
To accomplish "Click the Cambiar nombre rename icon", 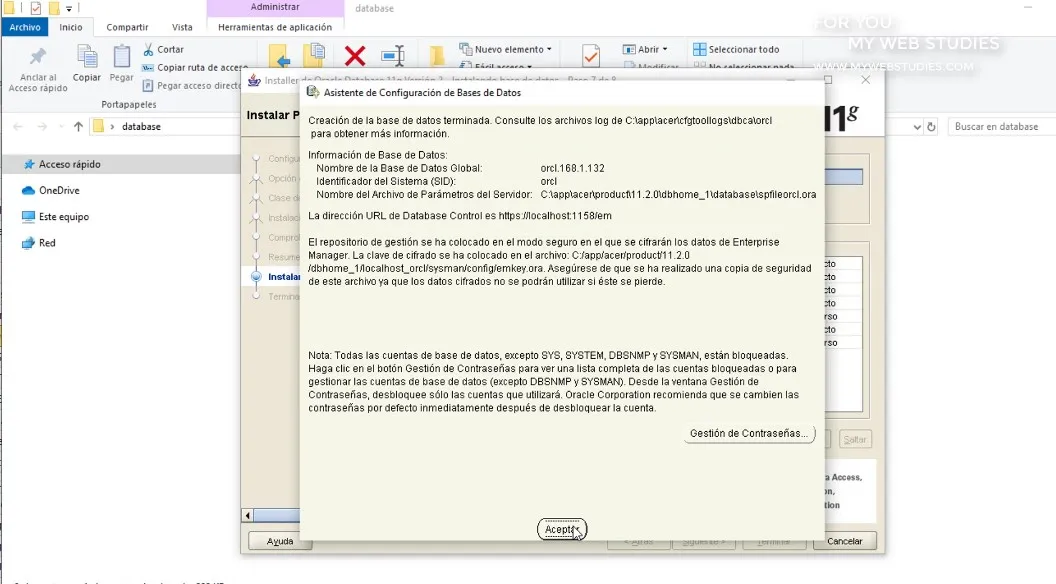I will point(393,56).
